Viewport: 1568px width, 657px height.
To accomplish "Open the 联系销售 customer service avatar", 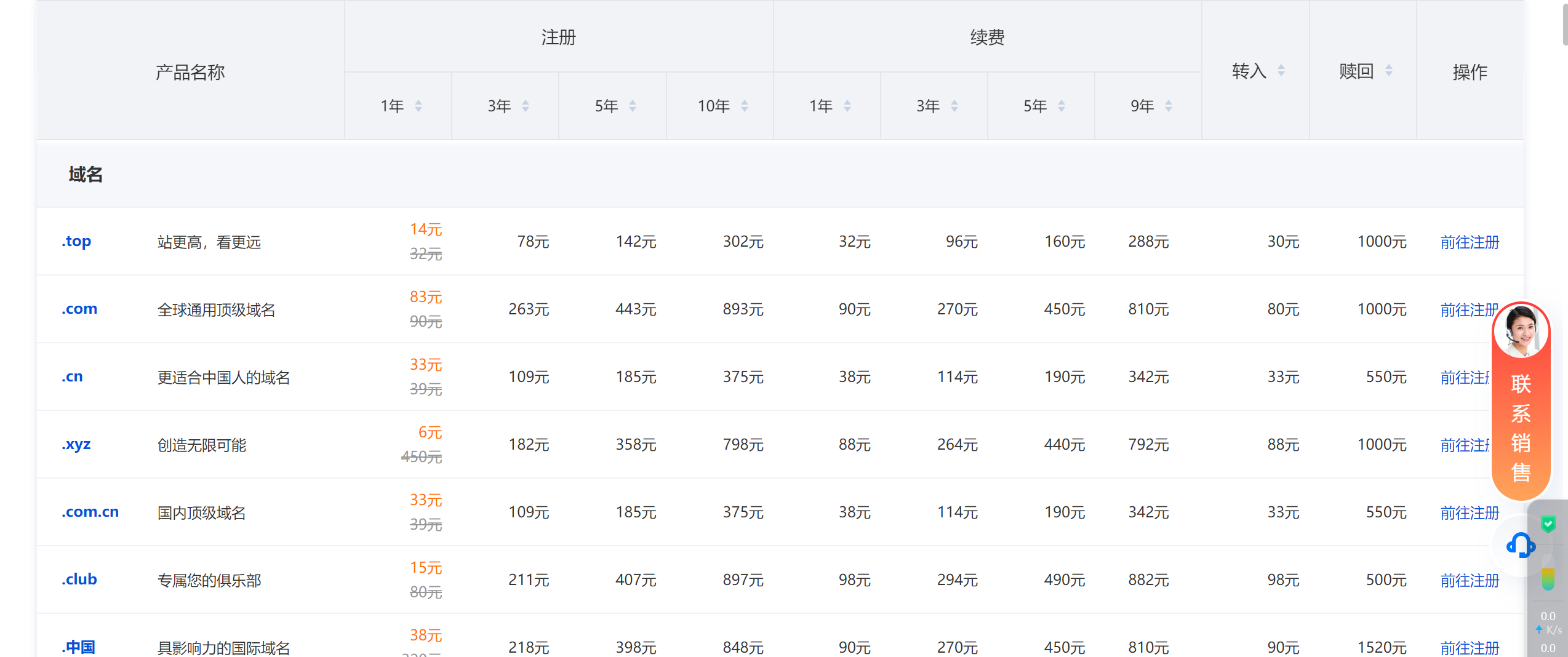I will pos(1521,330).
